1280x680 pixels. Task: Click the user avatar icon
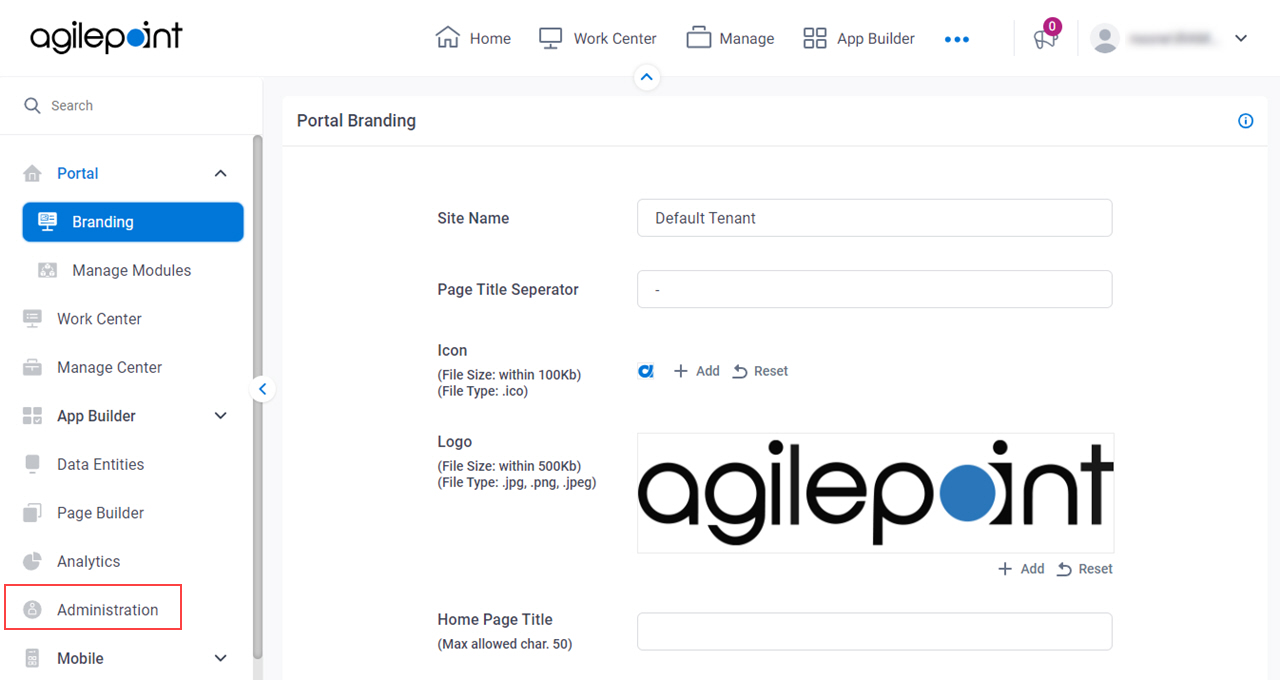[x=1104, y=39]
